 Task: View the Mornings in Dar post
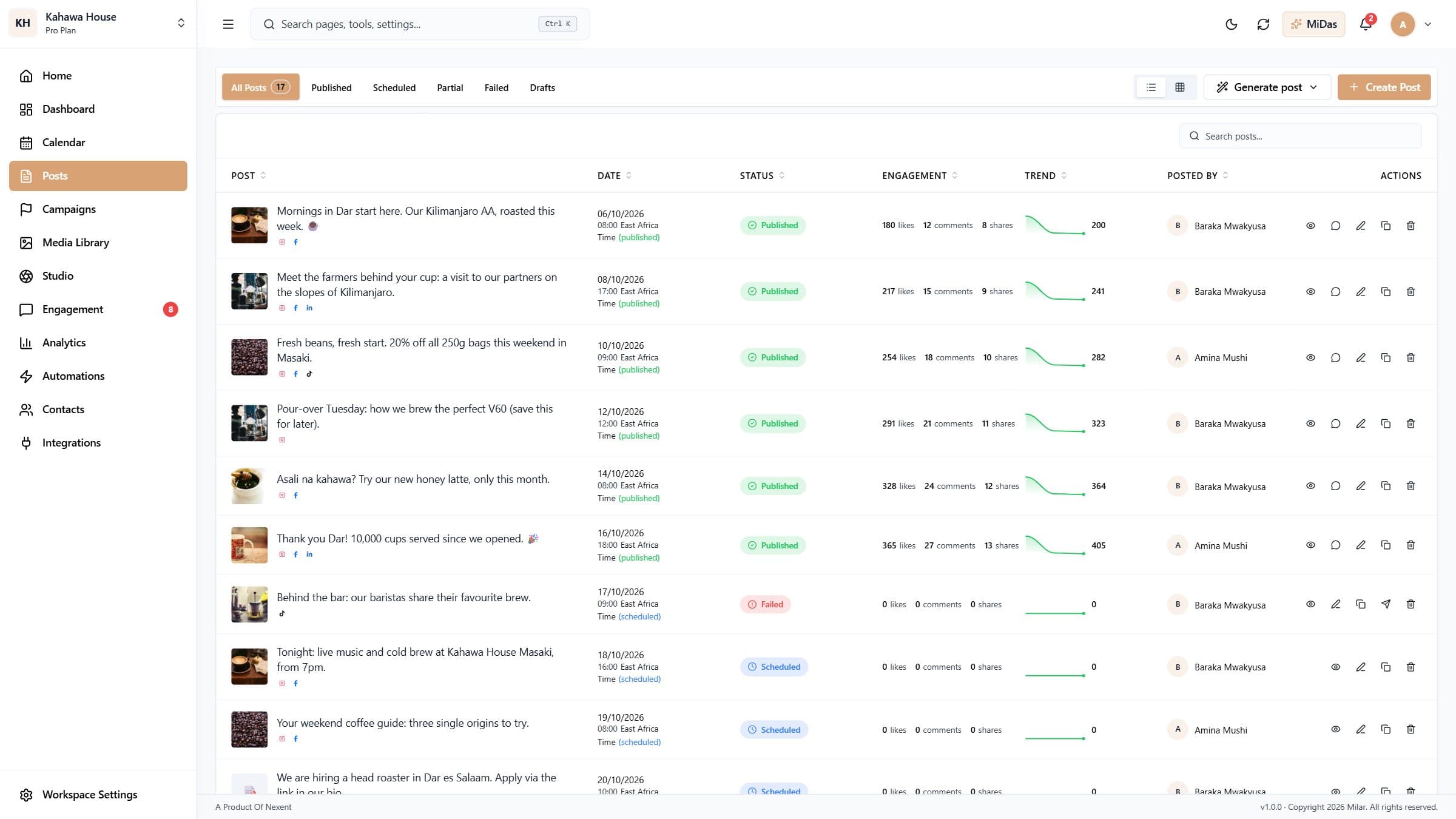click(x=1310, y=226)
